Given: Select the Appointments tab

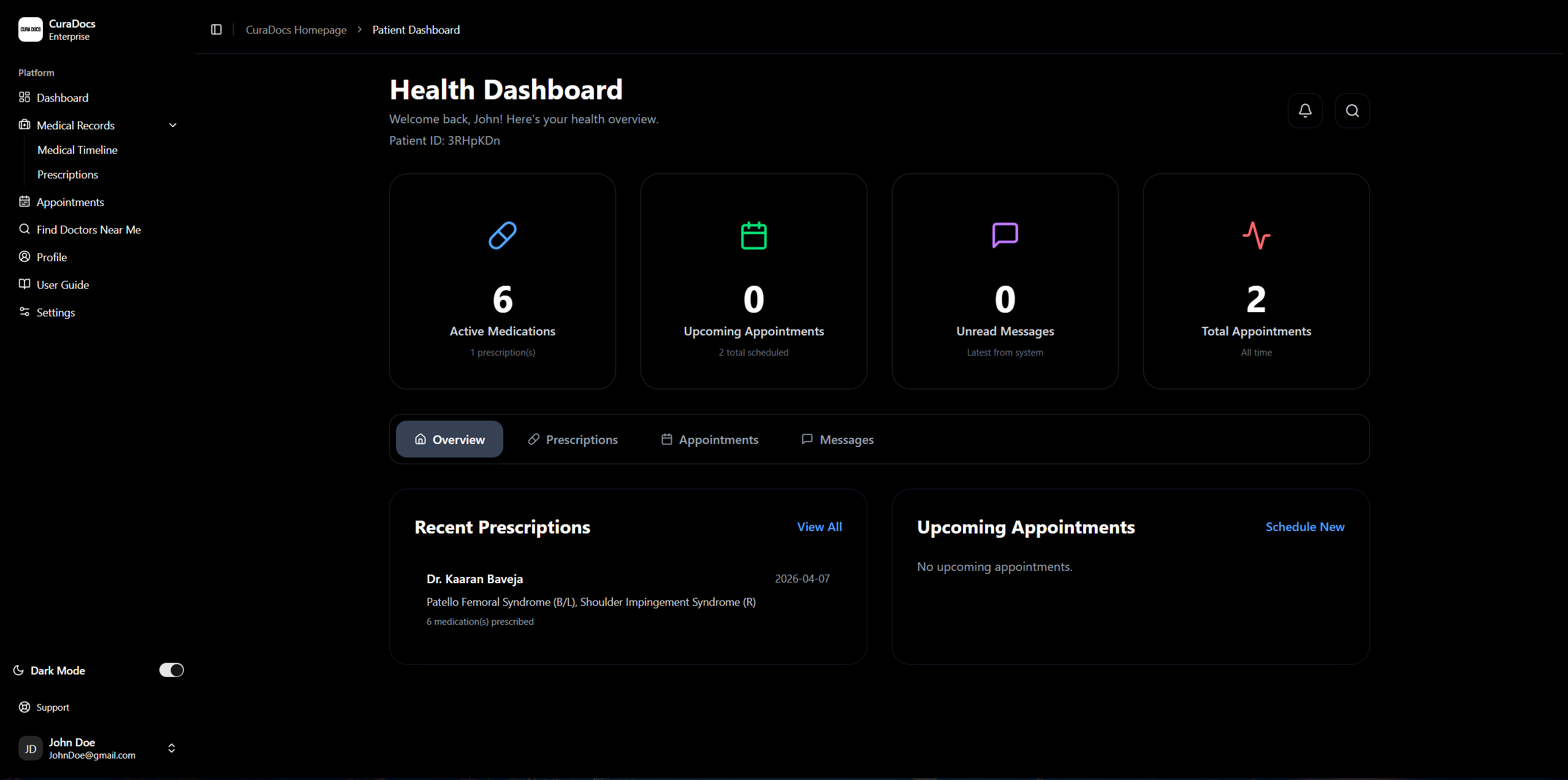Looking at the screenshot, I should click(x=710, y=440).
